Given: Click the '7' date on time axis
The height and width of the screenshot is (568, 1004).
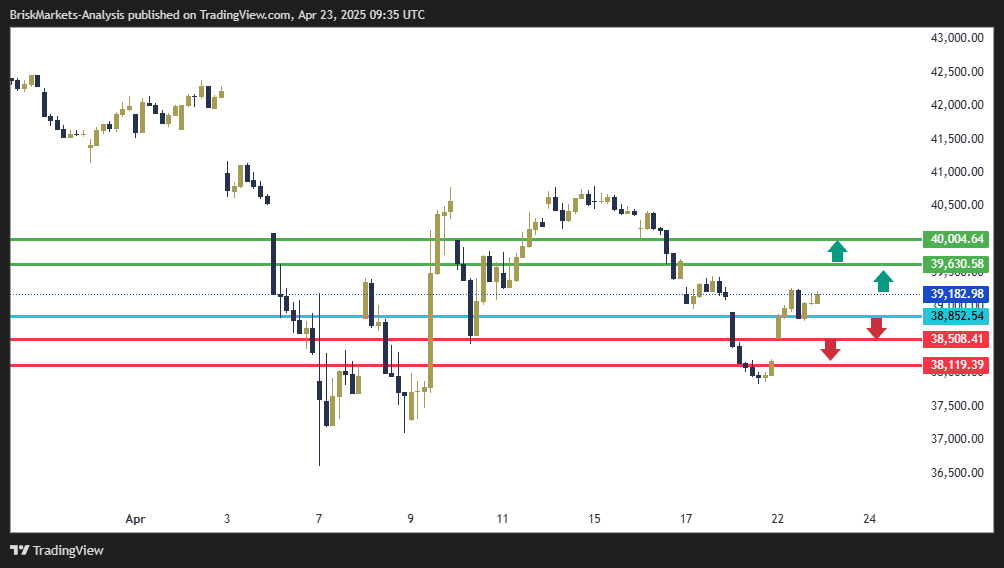Looking at the screenshot, I should pos(319,519).
